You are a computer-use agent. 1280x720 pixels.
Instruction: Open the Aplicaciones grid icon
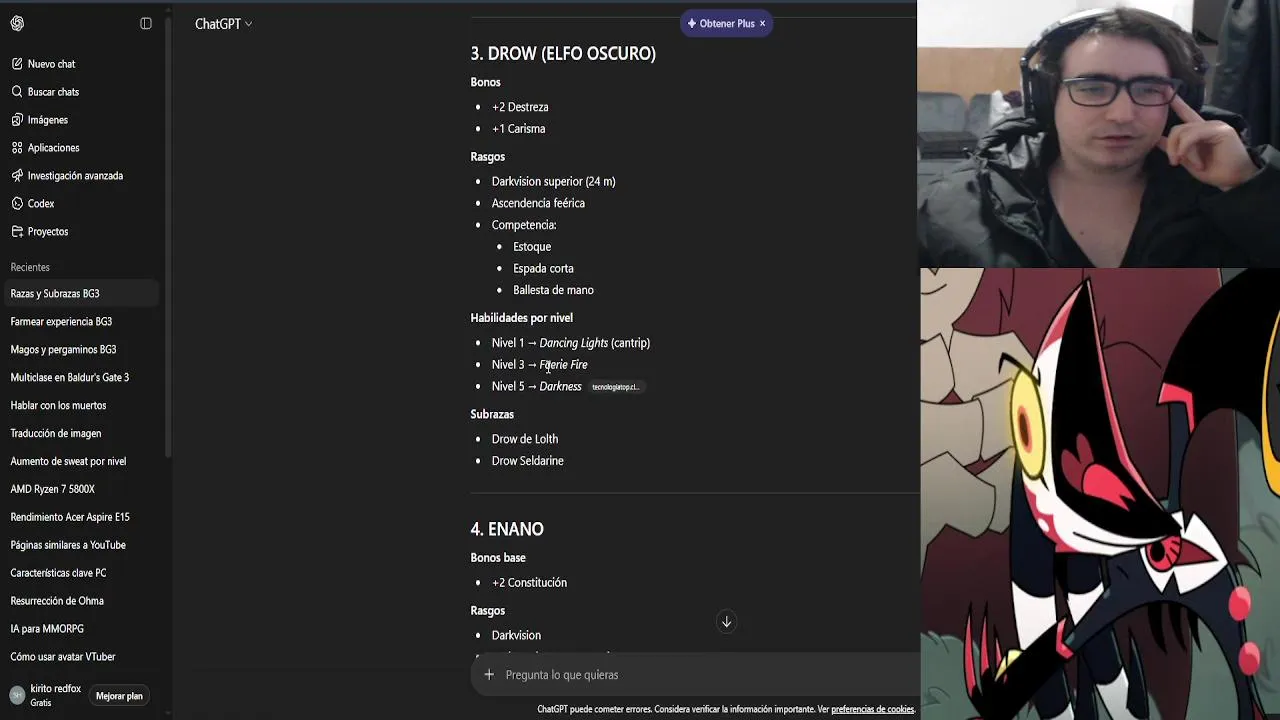point(17,148)
